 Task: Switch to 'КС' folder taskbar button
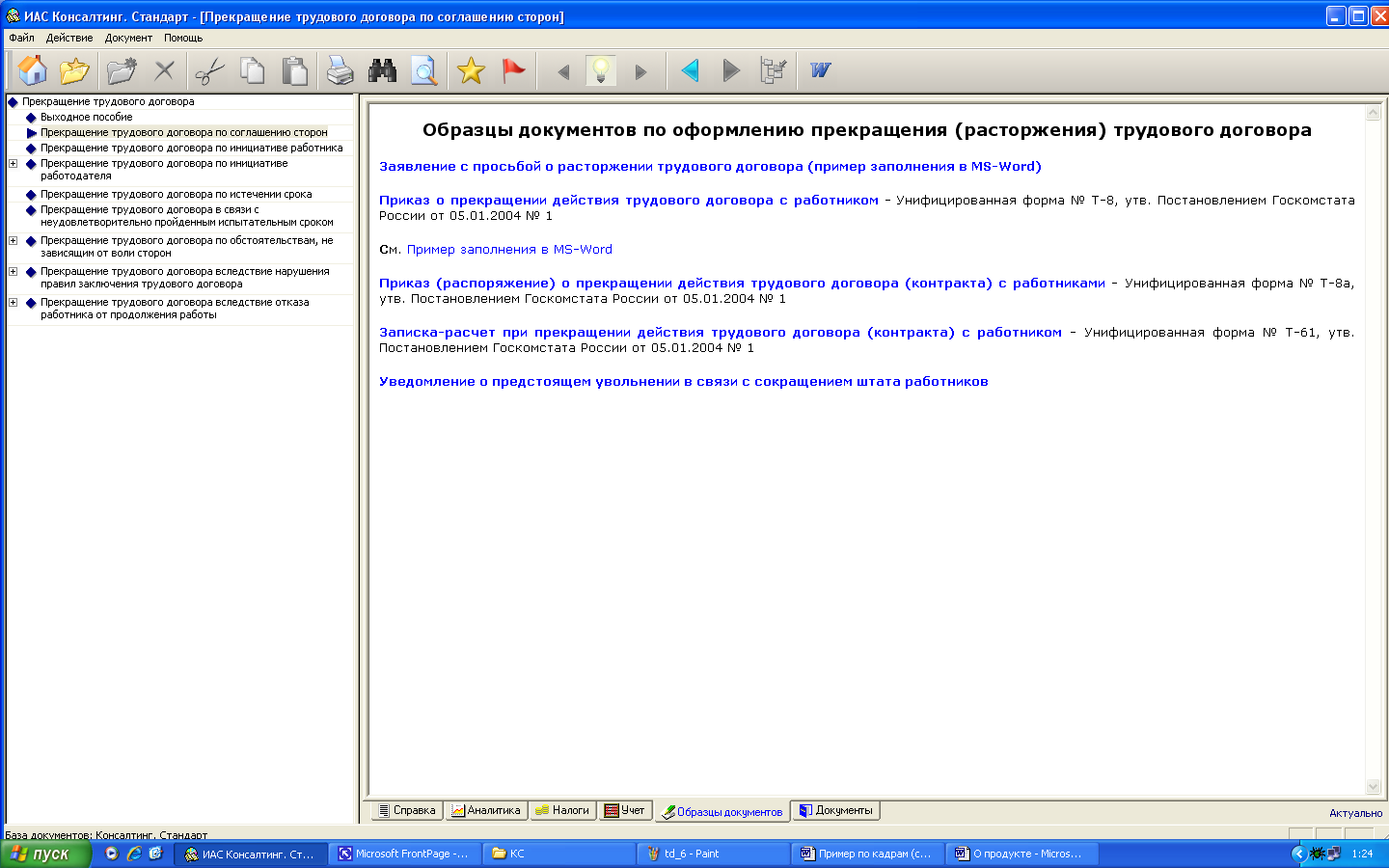click(x=558, y=854)
